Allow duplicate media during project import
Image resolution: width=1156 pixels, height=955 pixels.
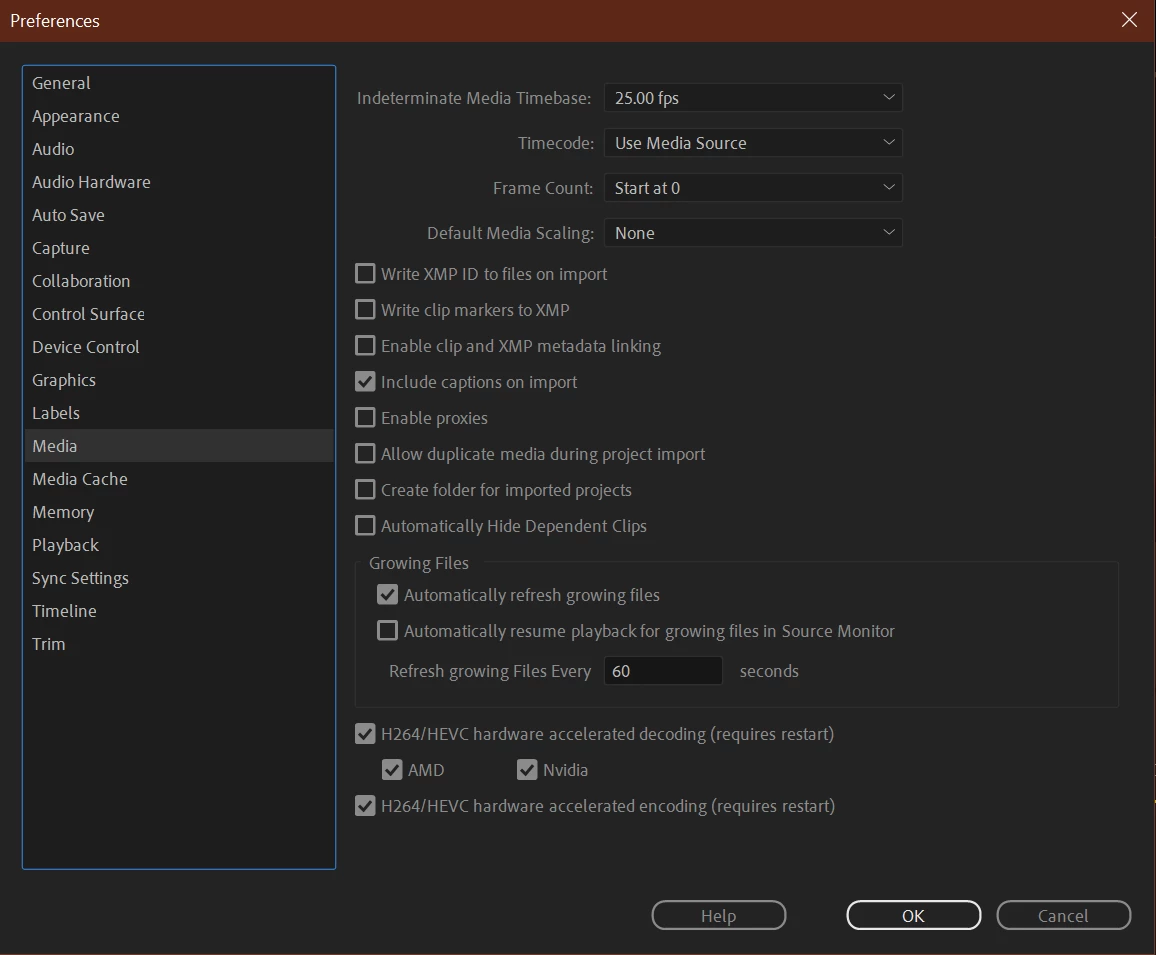click(x=365, y=454)
